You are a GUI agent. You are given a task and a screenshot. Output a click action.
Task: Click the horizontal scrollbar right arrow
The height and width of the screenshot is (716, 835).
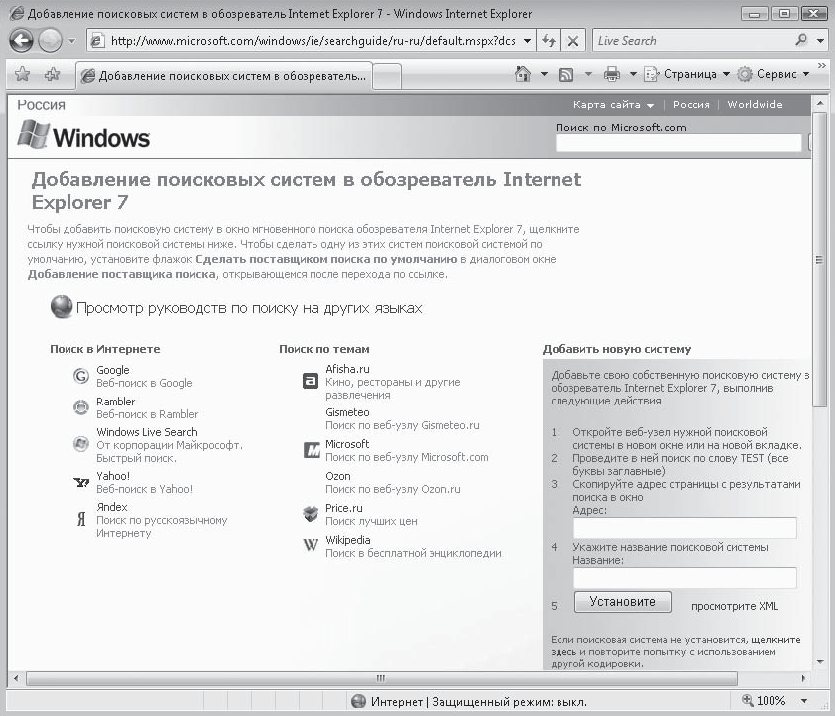[803, 678]
